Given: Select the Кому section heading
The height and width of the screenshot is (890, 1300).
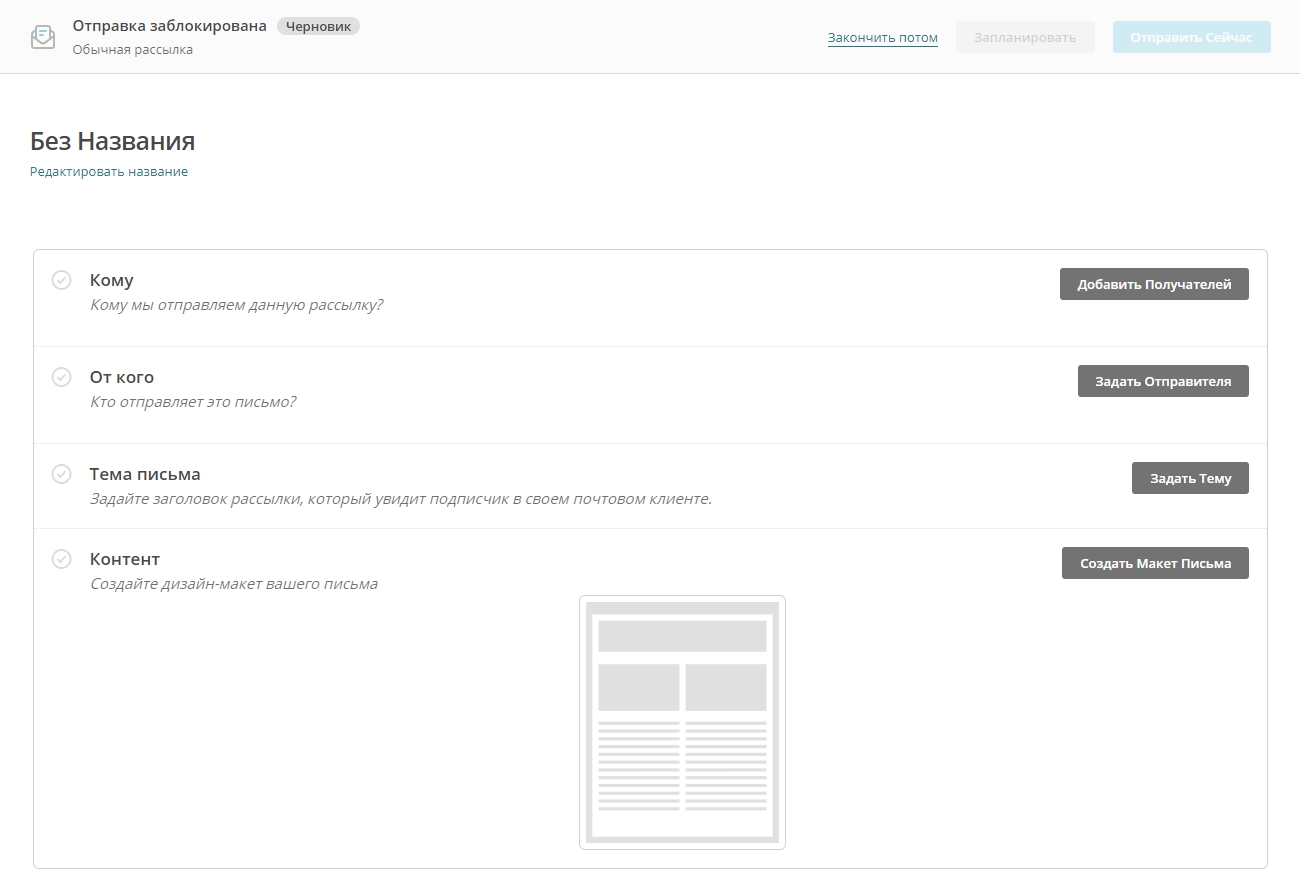Looking at the screenshot, I should (x=111, y=281).
